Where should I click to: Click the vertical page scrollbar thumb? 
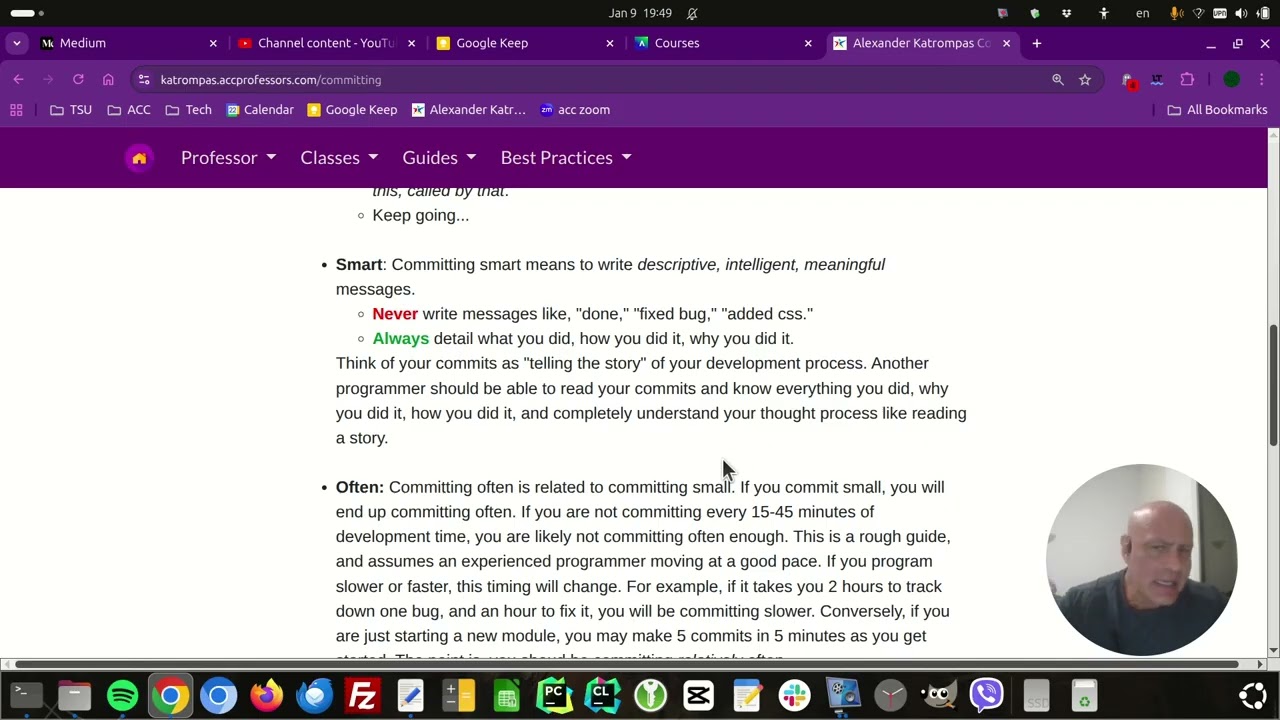(x=1273, y=385)
